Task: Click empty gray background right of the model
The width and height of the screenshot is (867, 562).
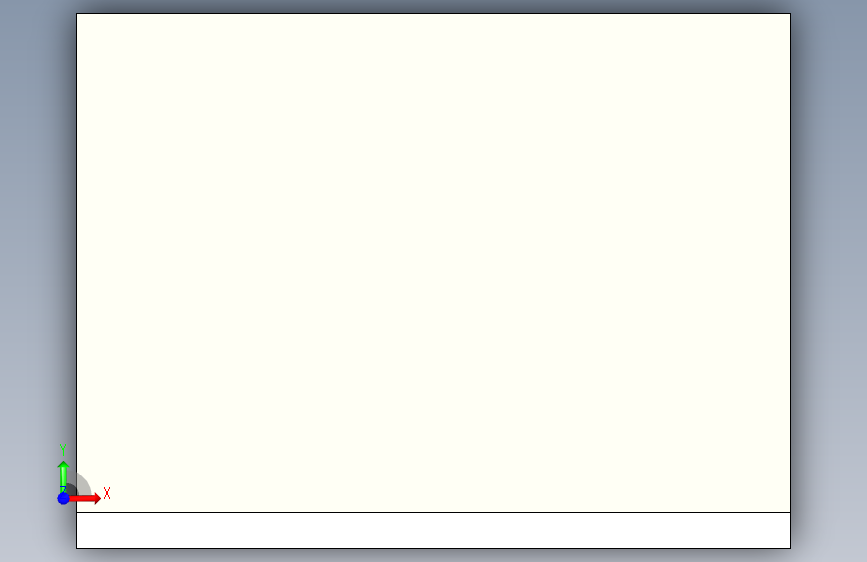Action: (x=829, y=277)
